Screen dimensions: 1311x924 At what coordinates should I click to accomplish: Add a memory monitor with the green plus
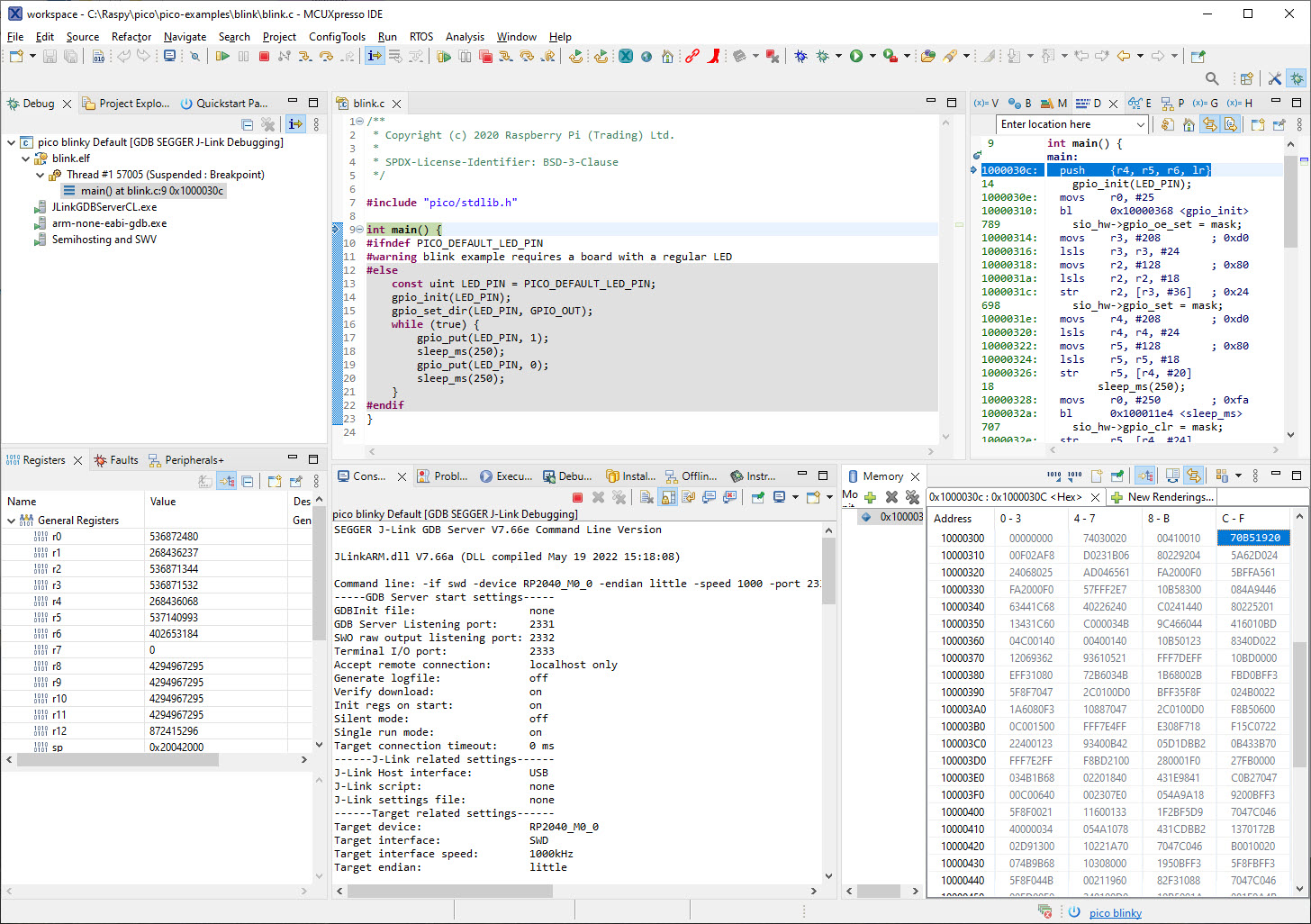pyautogui.click(x=870, y=497)
